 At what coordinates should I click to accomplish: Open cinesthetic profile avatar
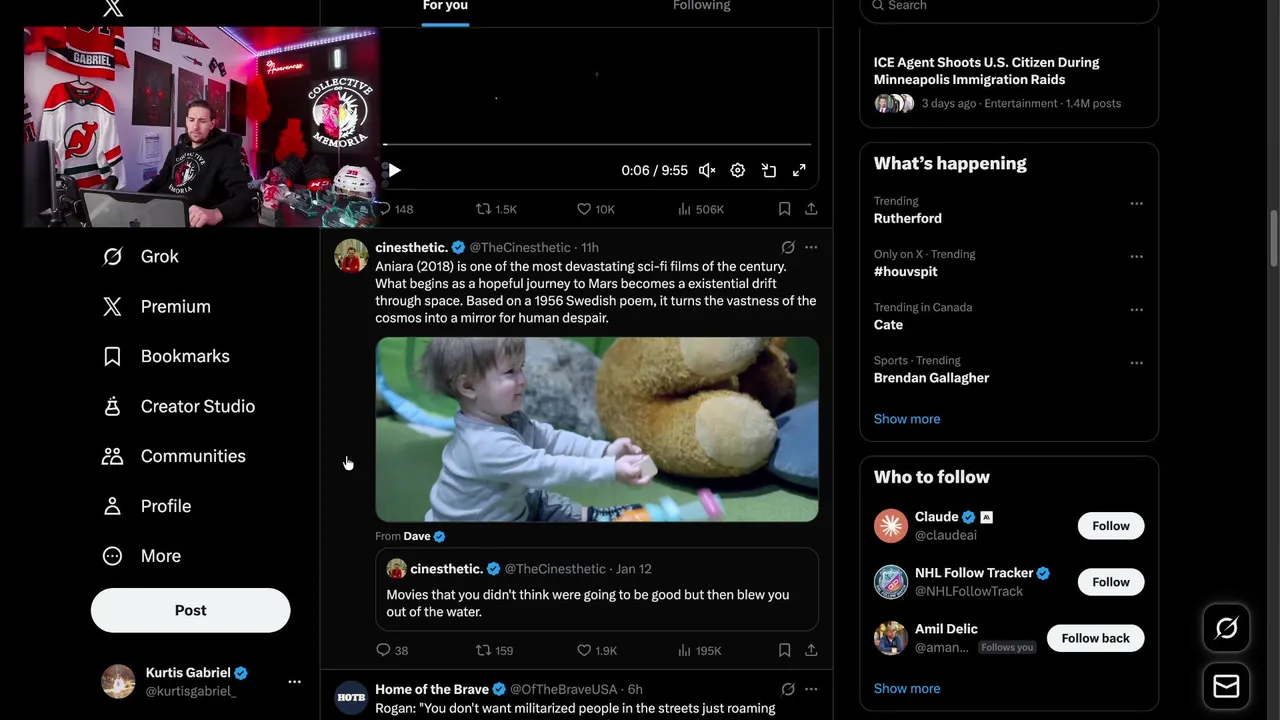click(351, 256)
